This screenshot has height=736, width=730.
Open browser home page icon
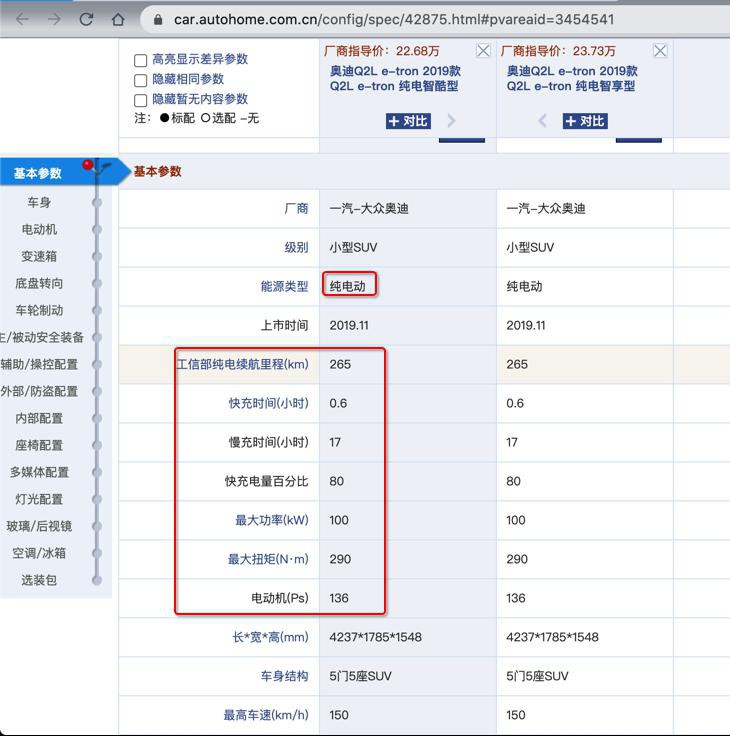point(118,19)
